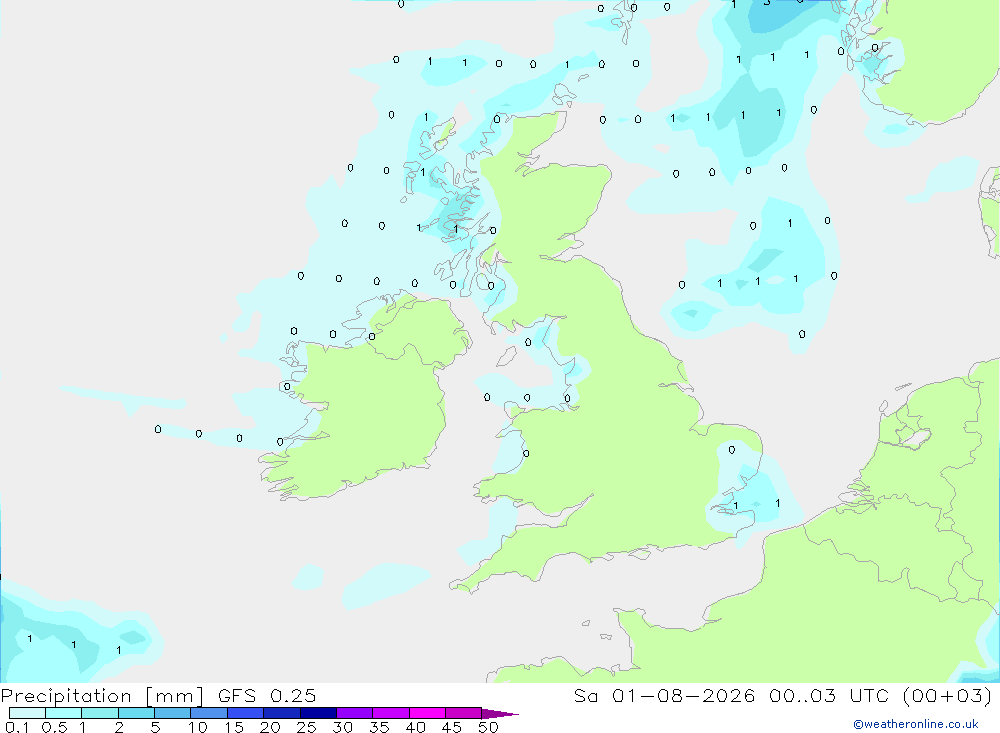Click the '20' legend scale label
This screenshot has height=733, width=1000.
click(x=270, y=727)
